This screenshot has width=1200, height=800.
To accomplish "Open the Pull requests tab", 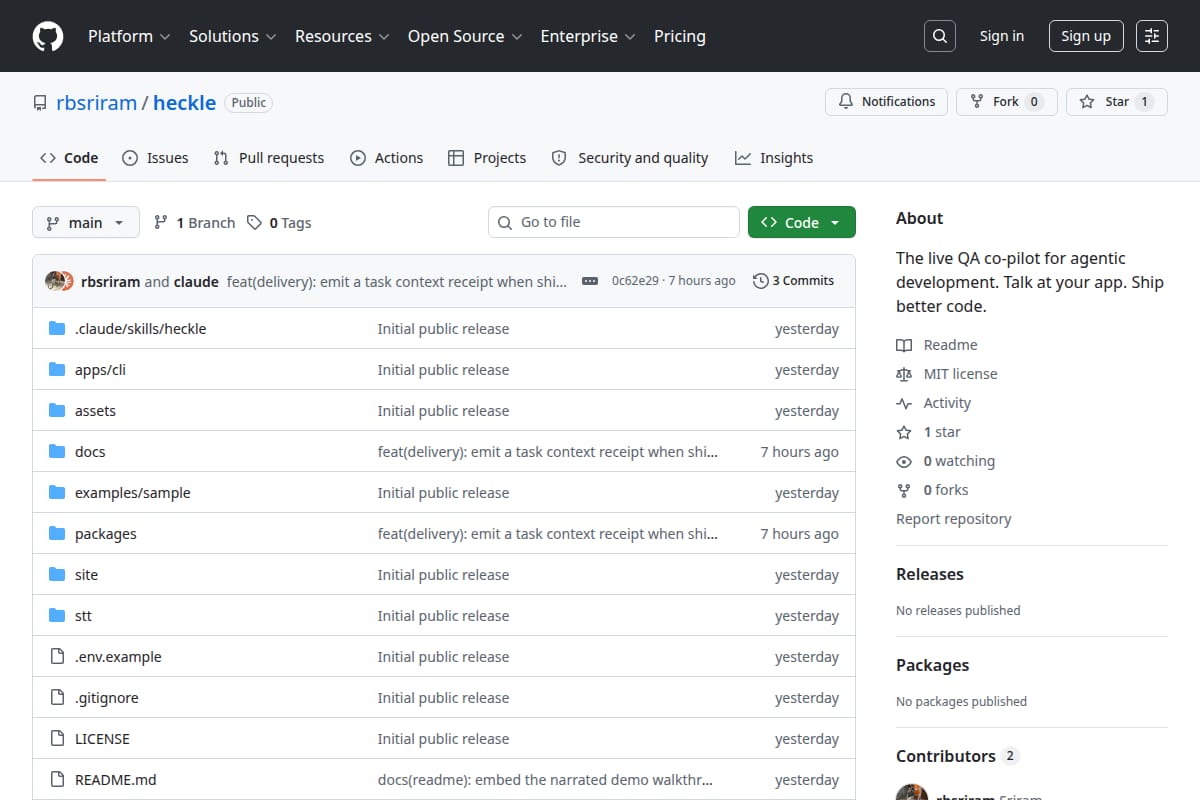I will pos(269,158).
